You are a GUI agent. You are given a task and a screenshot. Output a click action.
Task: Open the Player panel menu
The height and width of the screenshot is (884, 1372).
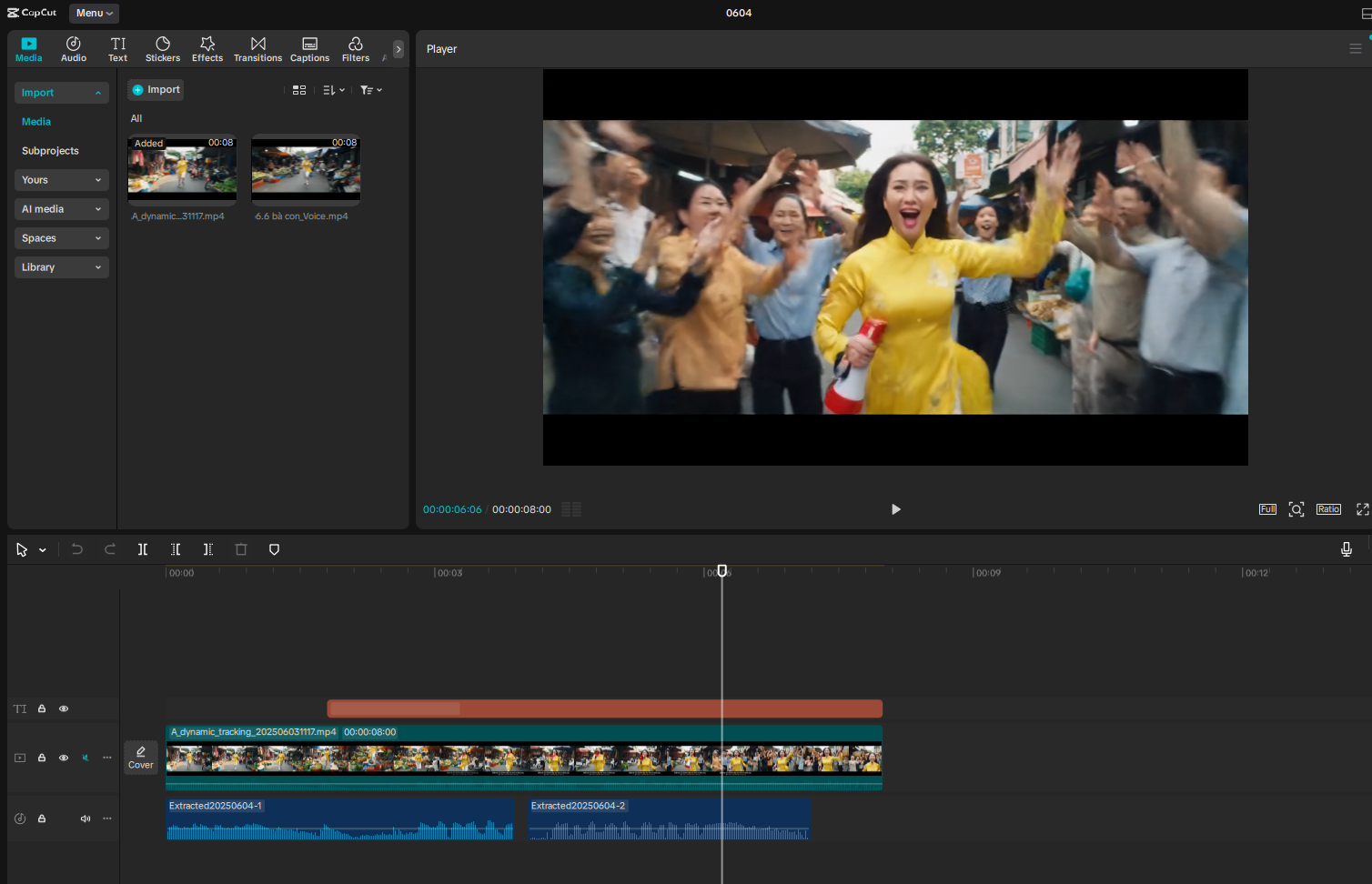pos(1355,49)
